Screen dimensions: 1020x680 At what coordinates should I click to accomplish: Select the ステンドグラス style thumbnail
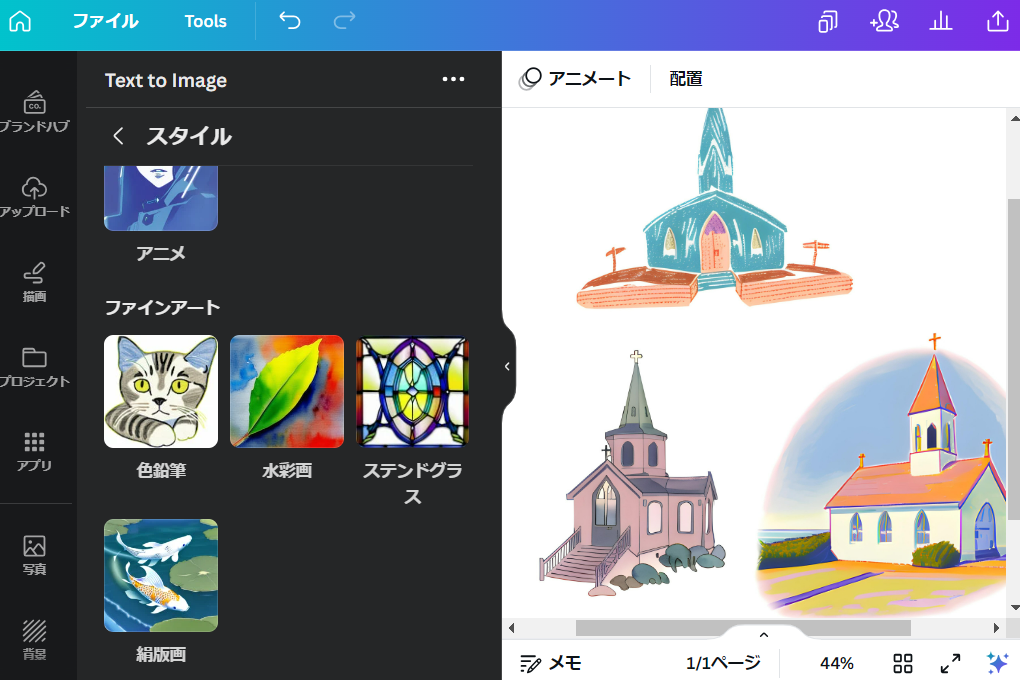click(x=412, y=392)
